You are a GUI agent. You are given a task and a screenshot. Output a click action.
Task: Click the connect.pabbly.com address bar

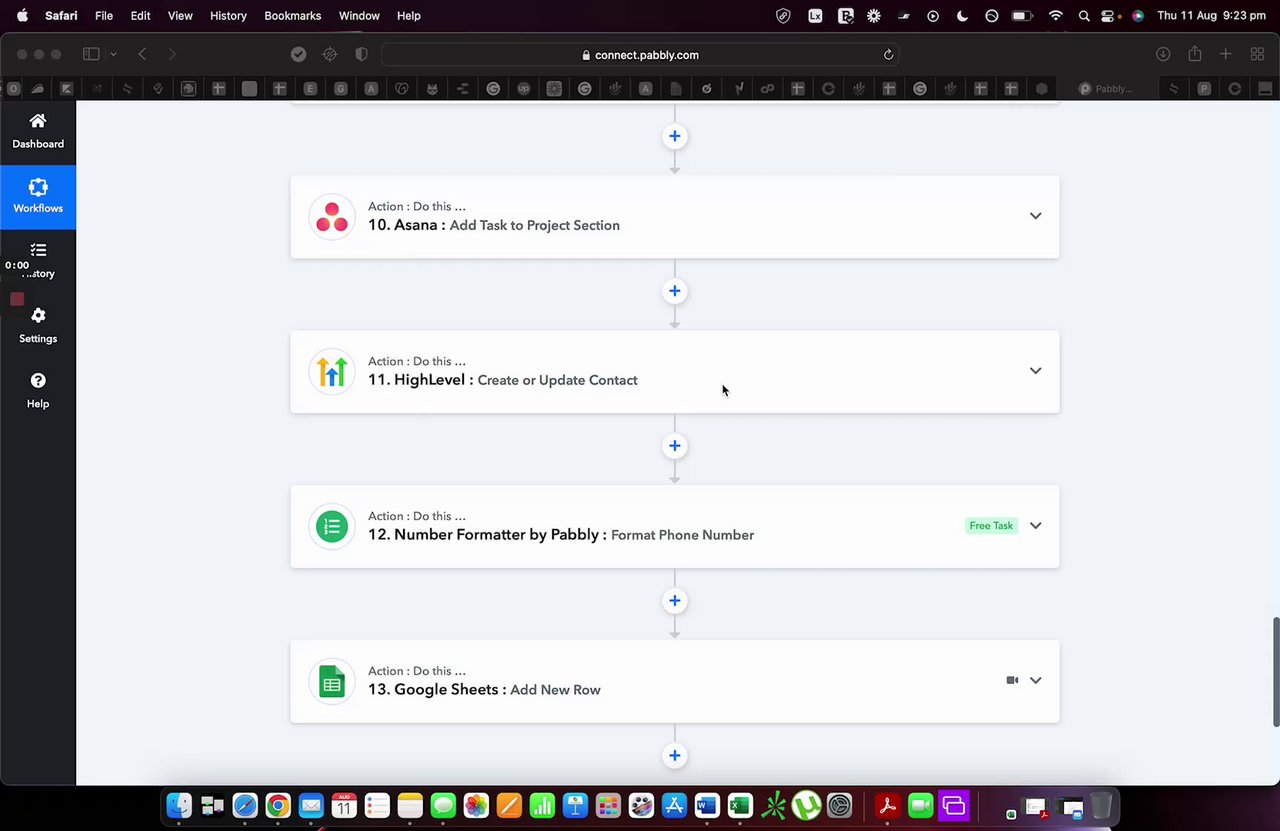pos(640,55)
